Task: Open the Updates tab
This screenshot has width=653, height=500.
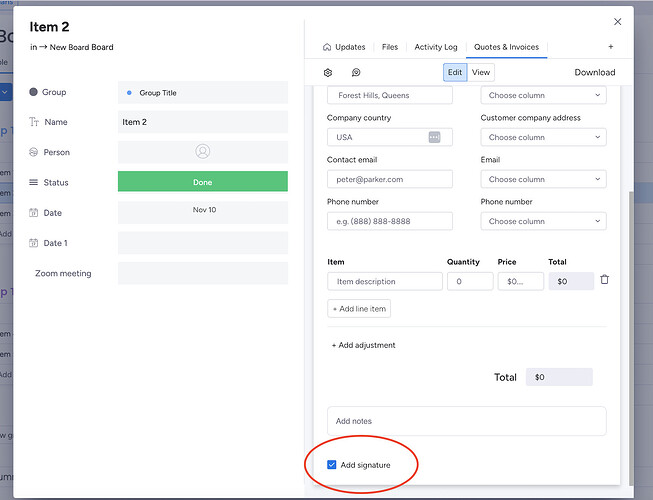Action: click(344, 47)
